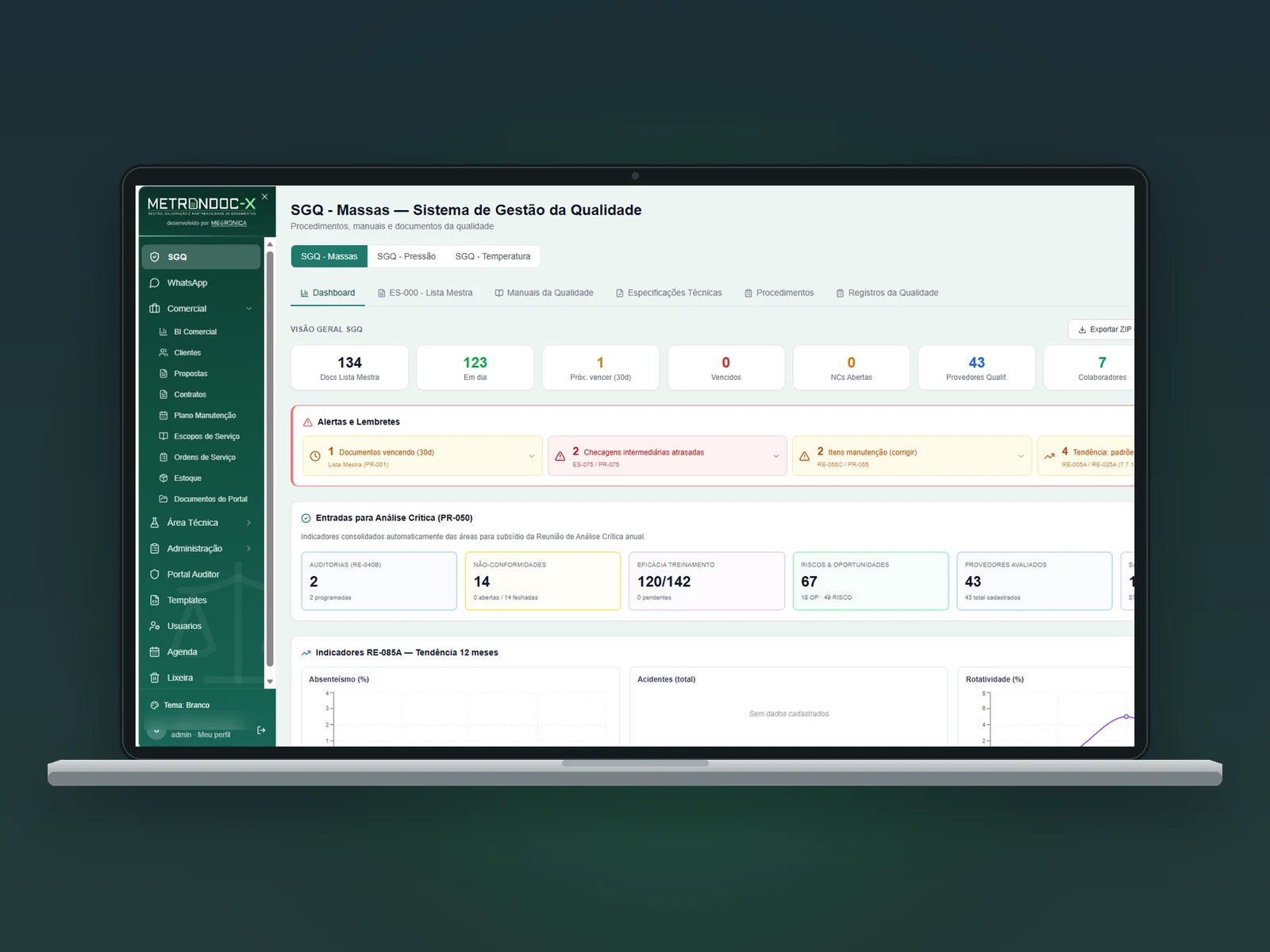Select the SGQ - Massas tab
1270x952 pixels.
click(329, 256)
